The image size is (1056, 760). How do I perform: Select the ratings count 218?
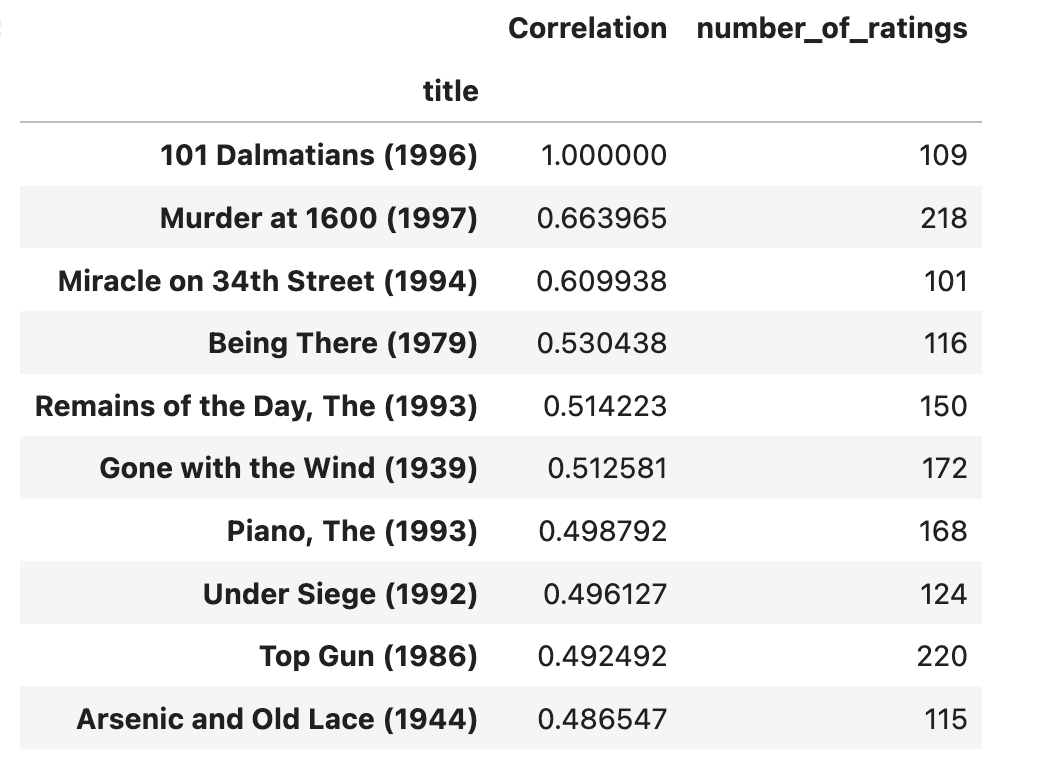coord(944,218)
